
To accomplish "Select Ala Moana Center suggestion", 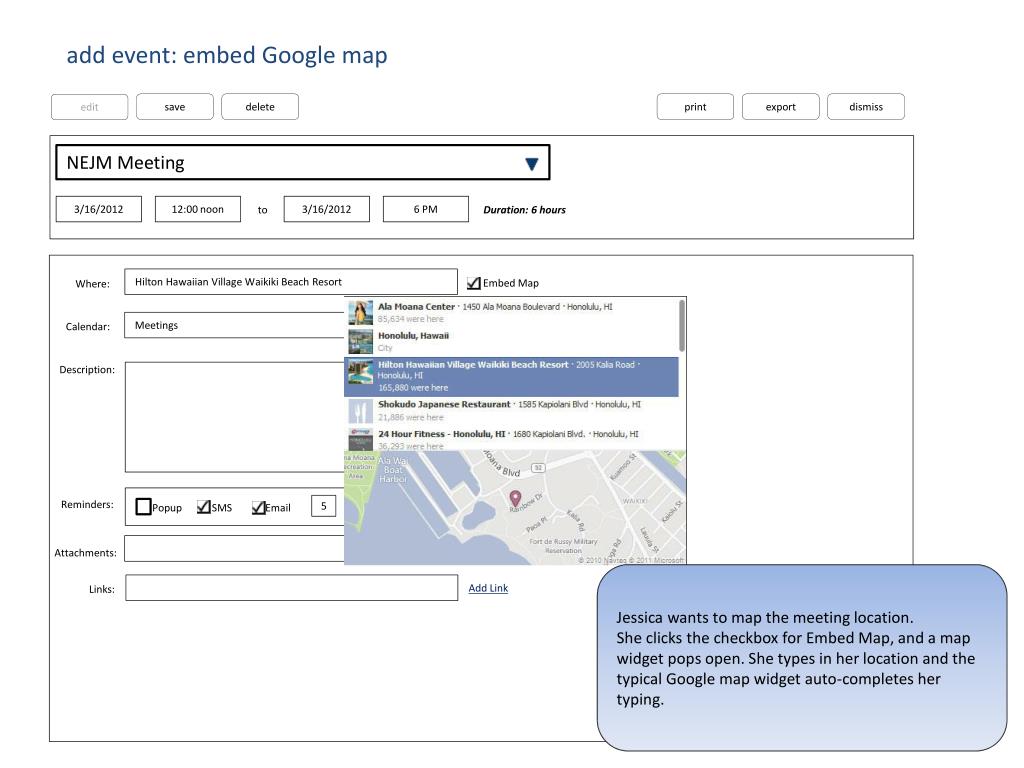I will [511, 312].
